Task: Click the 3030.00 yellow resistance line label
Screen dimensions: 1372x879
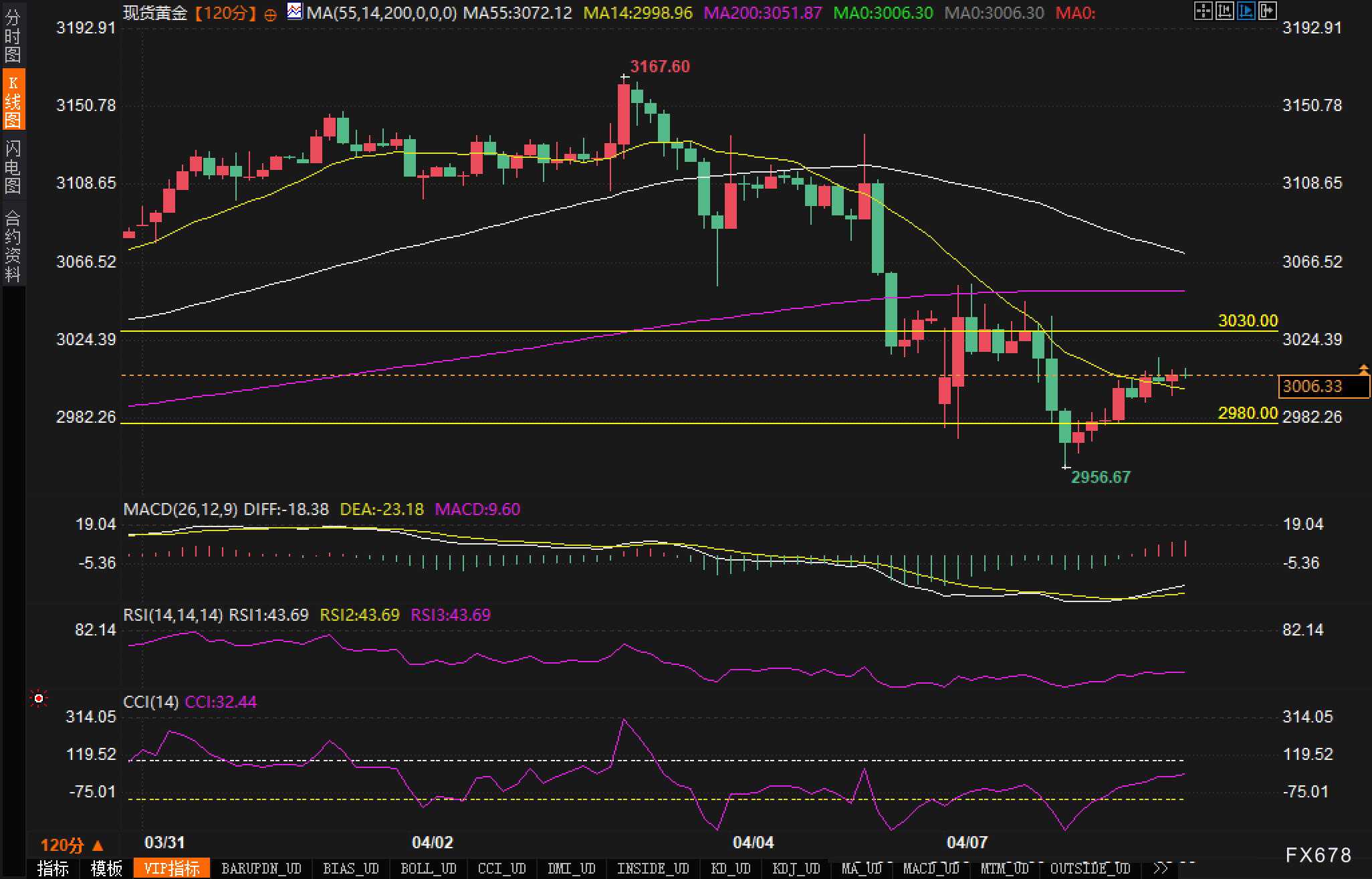Action: click(x=1248, y=320)
